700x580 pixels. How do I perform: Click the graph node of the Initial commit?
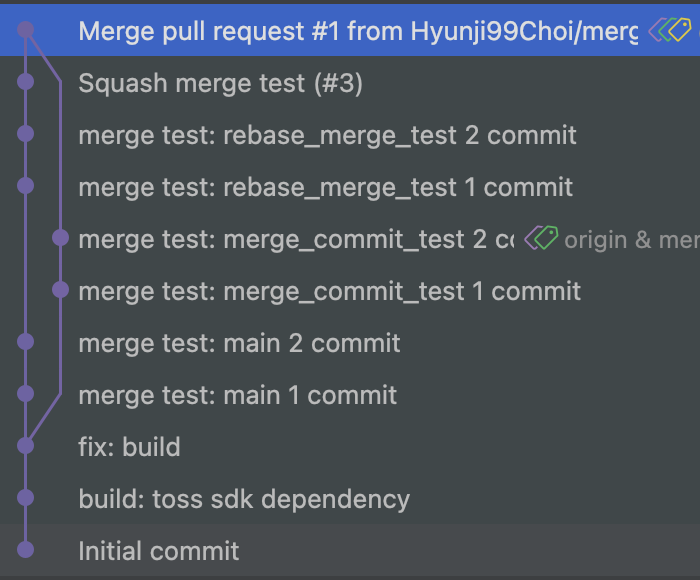26,550
